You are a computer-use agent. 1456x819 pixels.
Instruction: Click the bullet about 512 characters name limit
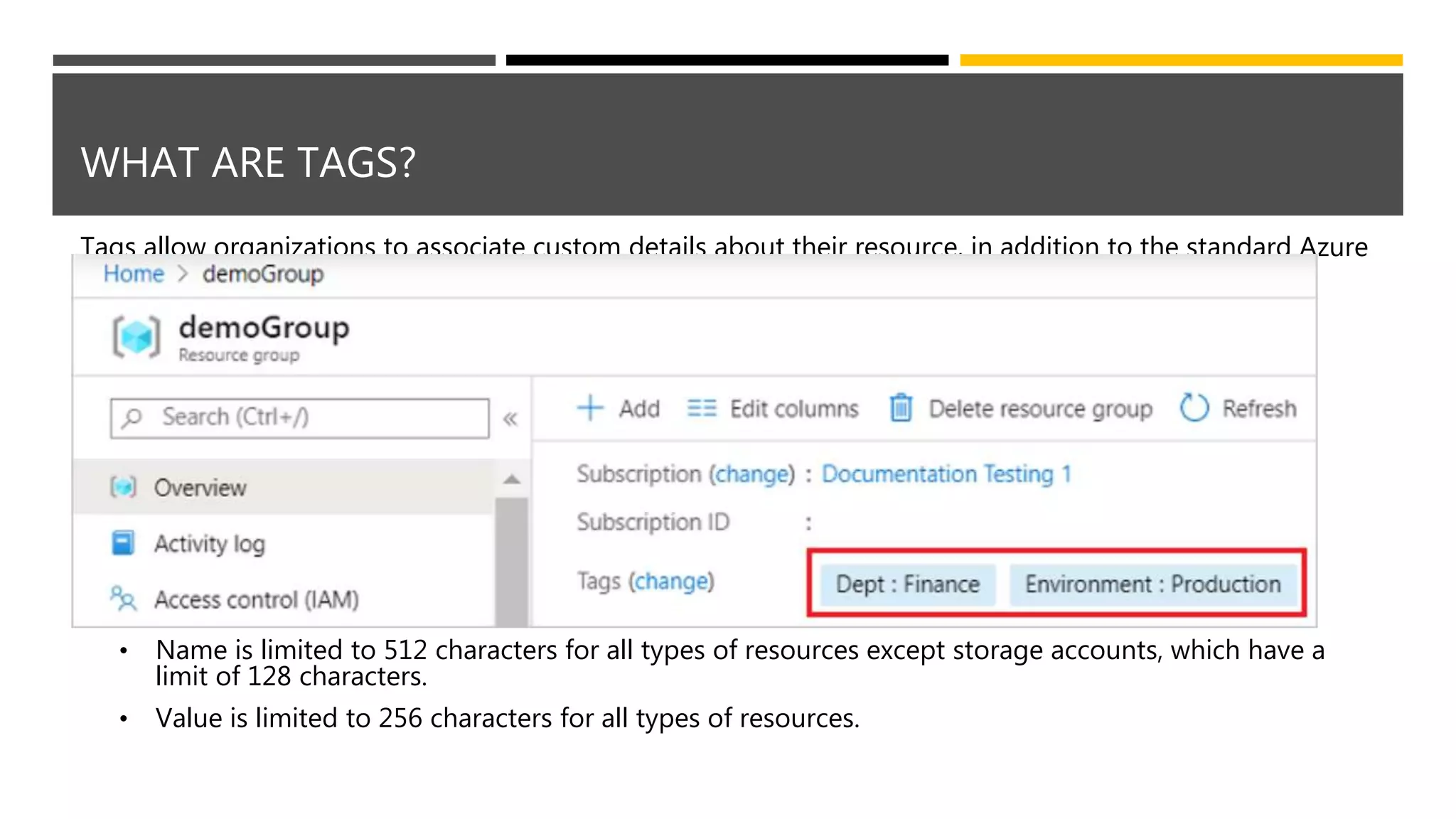pos(739,663)
